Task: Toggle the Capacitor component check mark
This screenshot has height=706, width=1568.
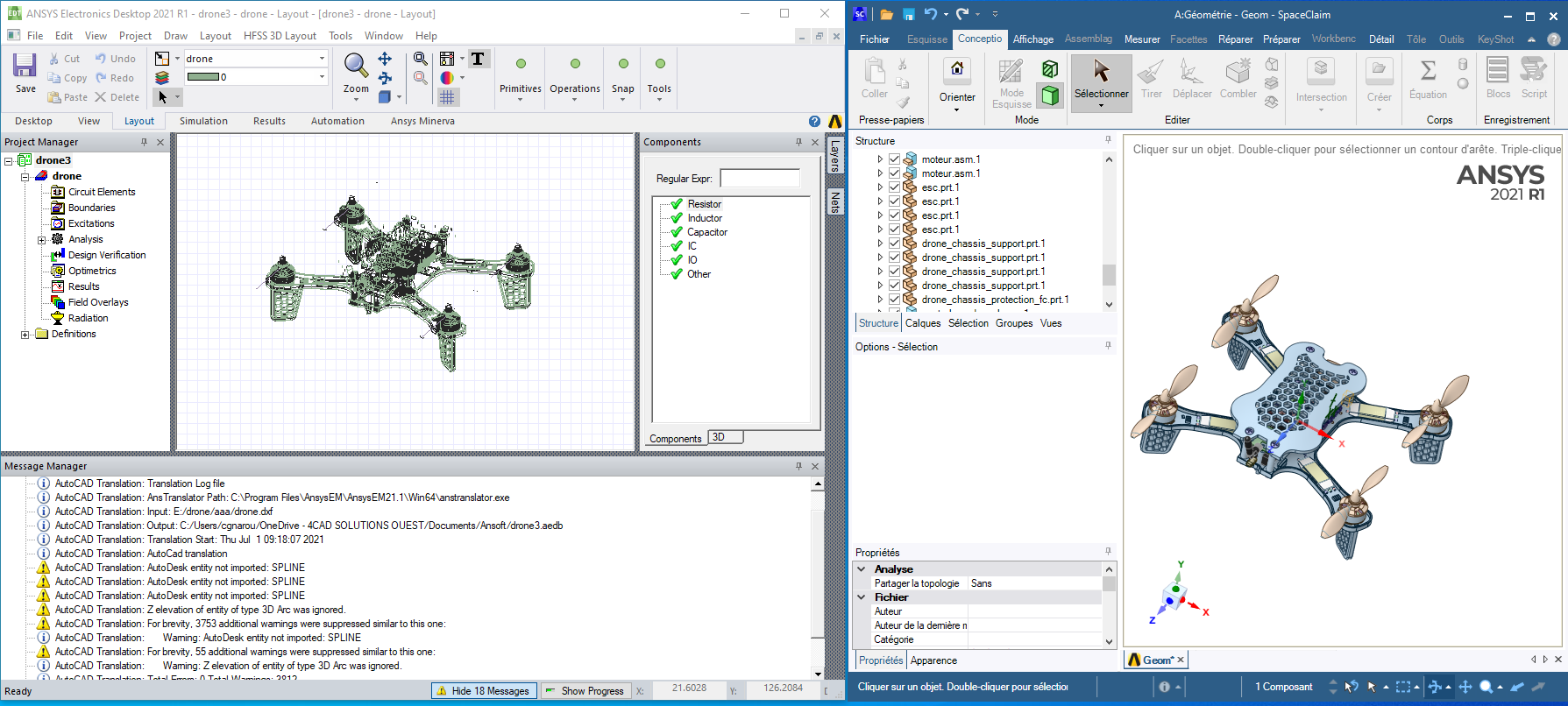Action: point(676,232)
